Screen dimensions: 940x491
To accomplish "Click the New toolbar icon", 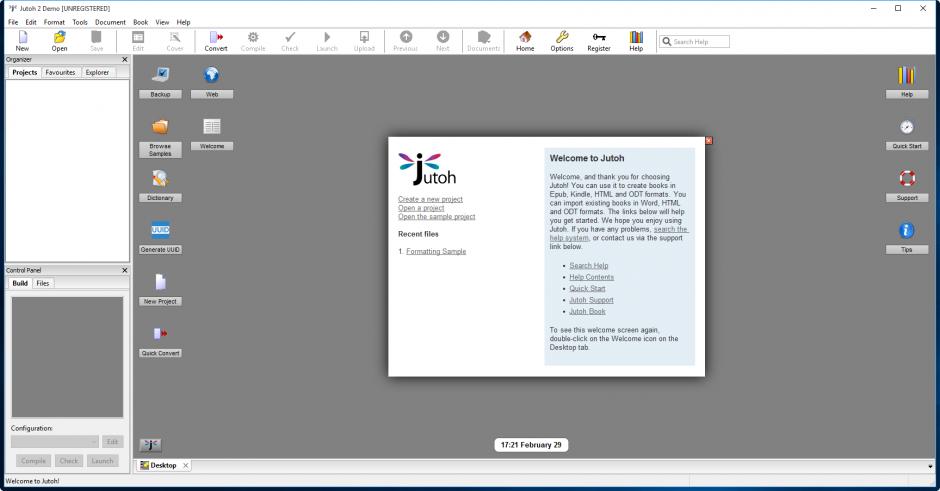I will 22,41.
